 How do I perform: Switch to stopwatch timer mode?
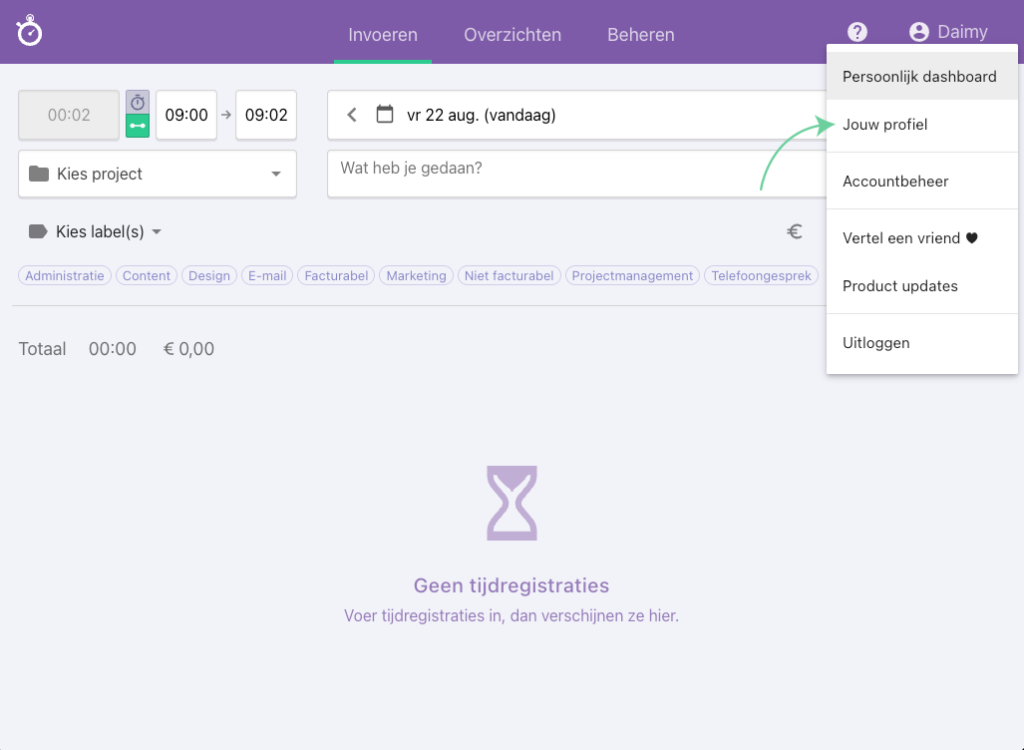coord(137,102)
